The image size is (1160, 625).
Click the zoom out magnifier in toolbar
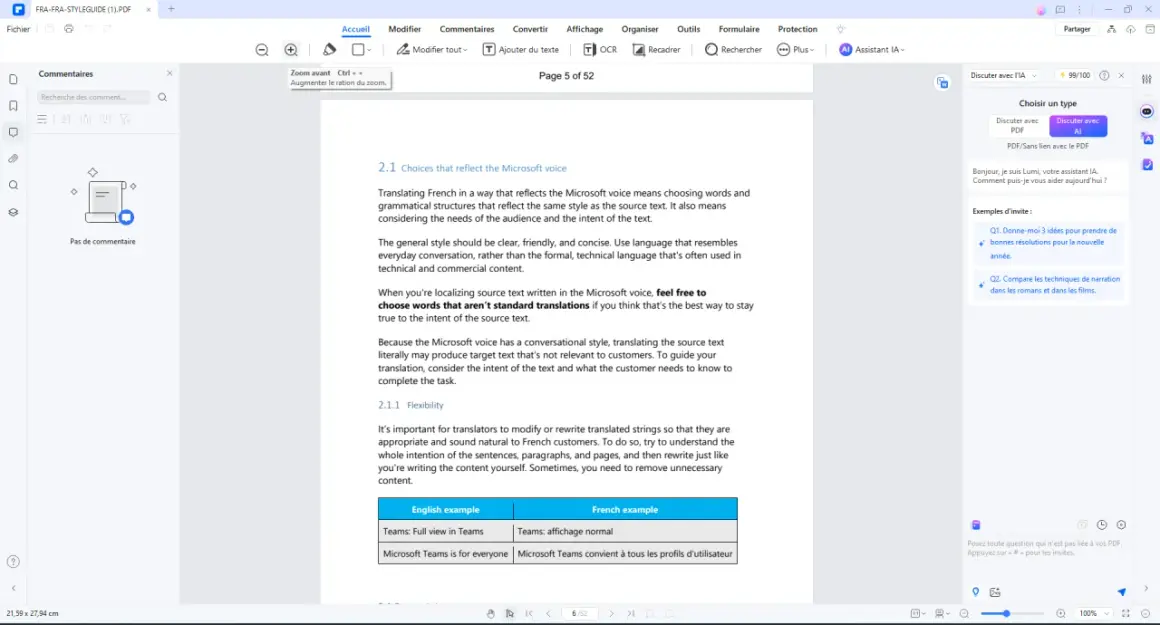(x=262, y=50)
